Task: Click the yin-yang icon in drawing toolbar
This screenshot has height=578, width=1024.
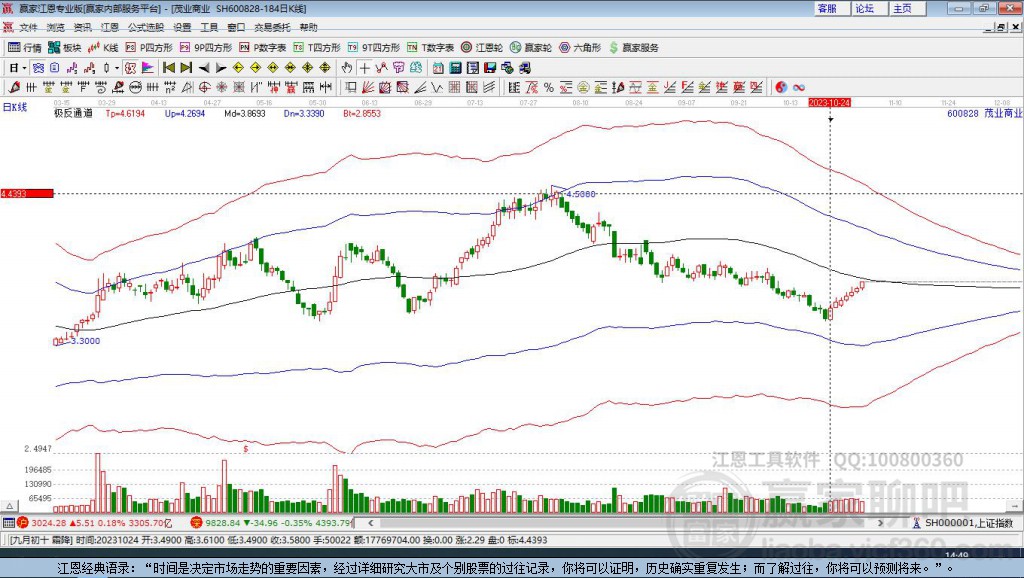Action: coord(782,87)
